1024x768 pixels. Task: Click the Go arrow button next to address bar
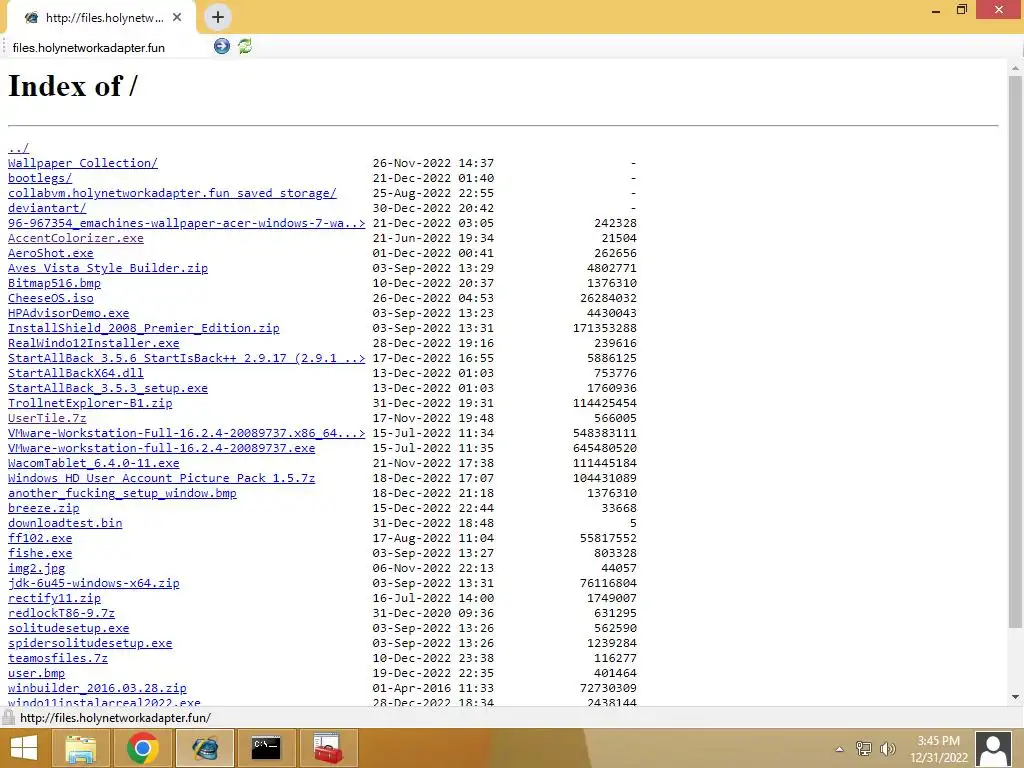coord(222,46)
